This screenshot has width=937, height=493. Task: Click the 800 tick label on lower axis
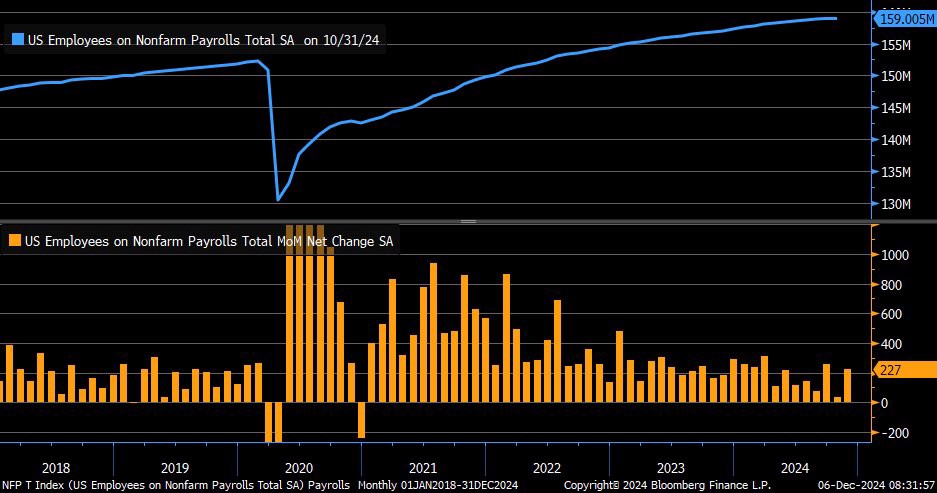[x=891, y=285]
